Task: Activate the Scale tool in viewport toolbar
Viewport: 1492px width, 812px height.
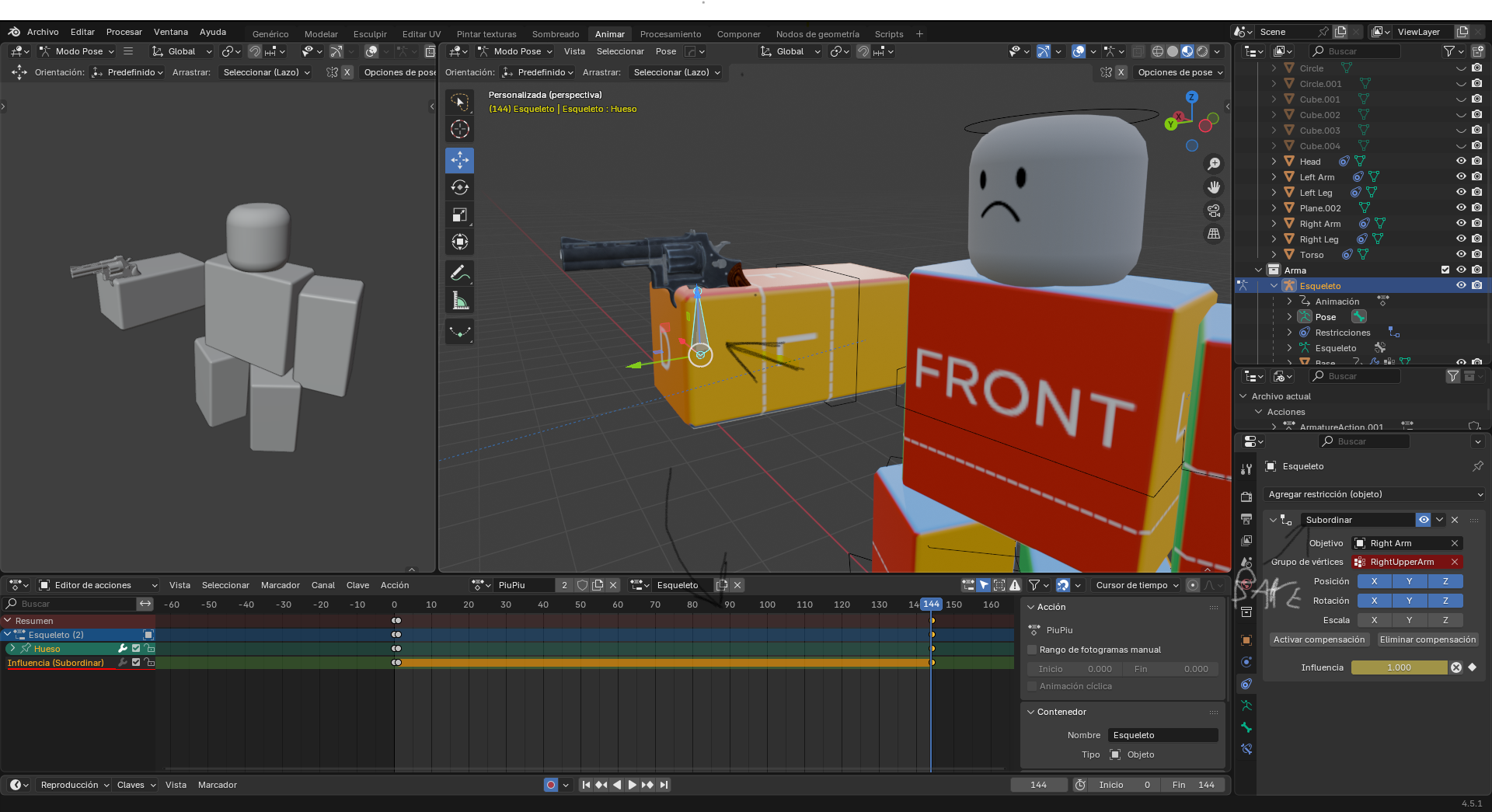Action: (x=460, y=215)
